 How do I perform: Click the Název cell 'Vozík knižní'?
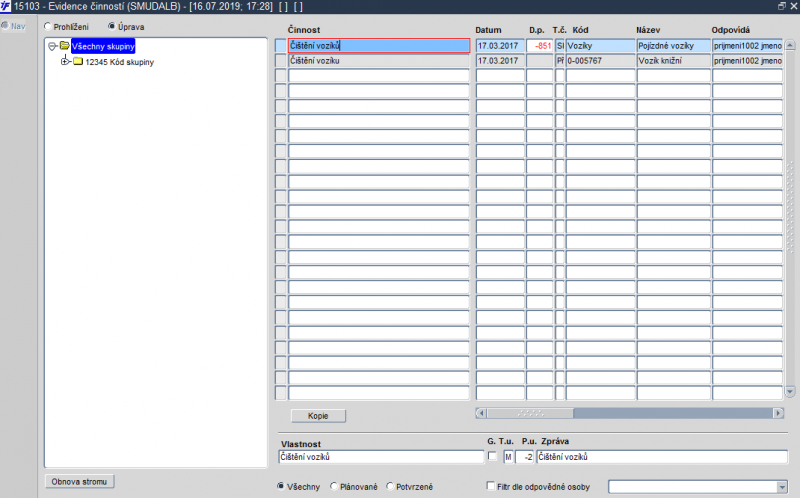[x=673, y=61]
